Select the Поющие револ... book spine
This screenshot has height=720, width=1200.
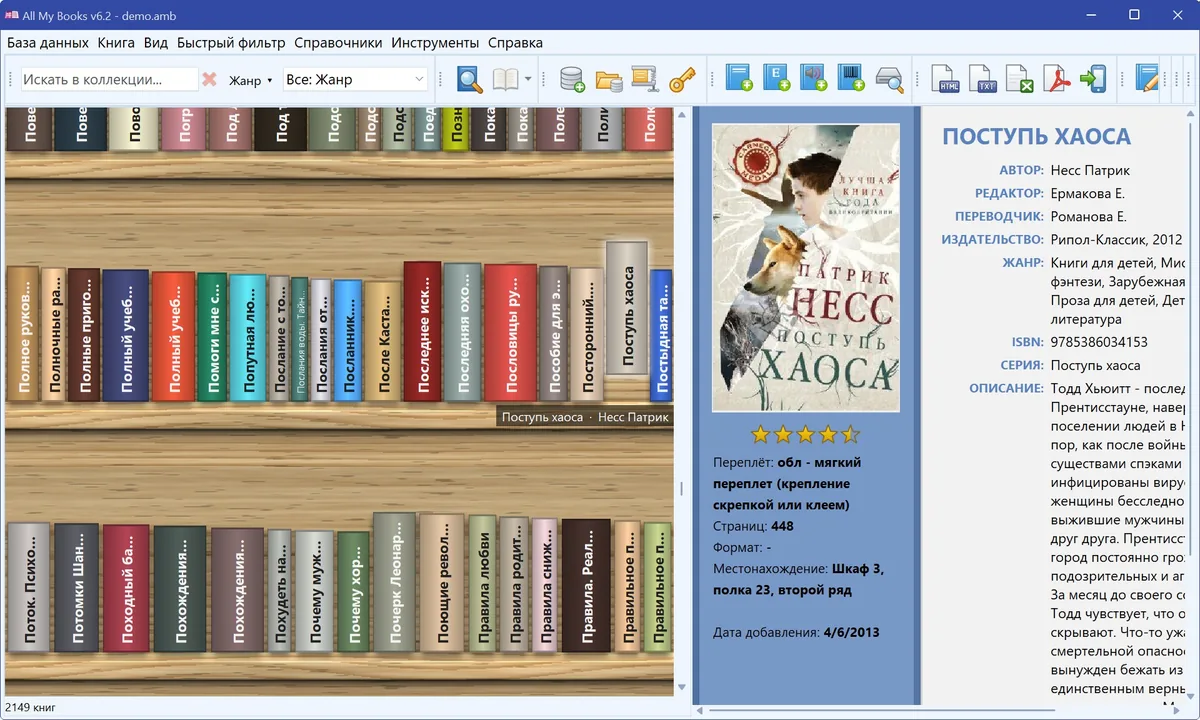pos(442,582)
